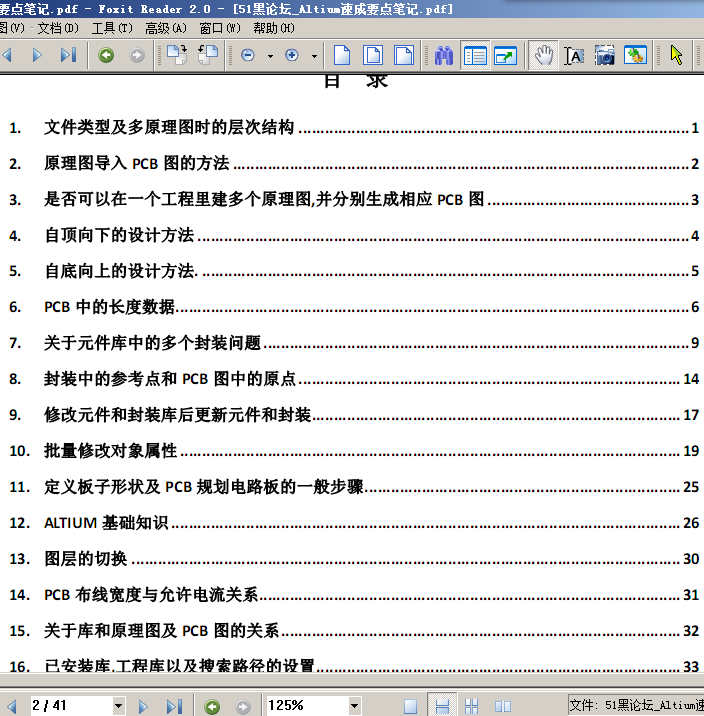Screen dimensions: 704x716
Task: Open table of contents entry PCB 中的长度数据
Action: coord(110,307)
